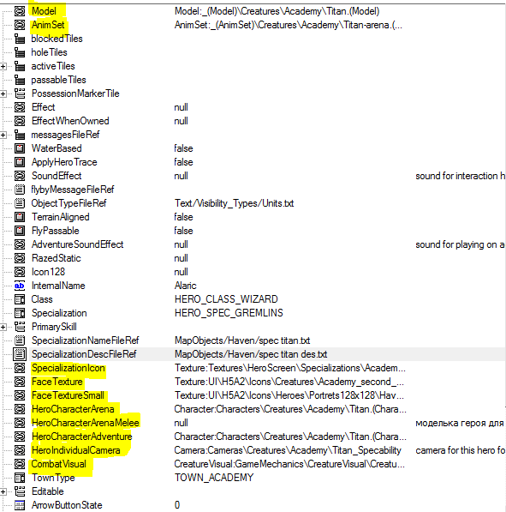Image resolution: width=506 pixels, height=512 pixels.
Task: Click the HERO_SPEC_GREMLINS value
Action: click(x=229, y=313)
